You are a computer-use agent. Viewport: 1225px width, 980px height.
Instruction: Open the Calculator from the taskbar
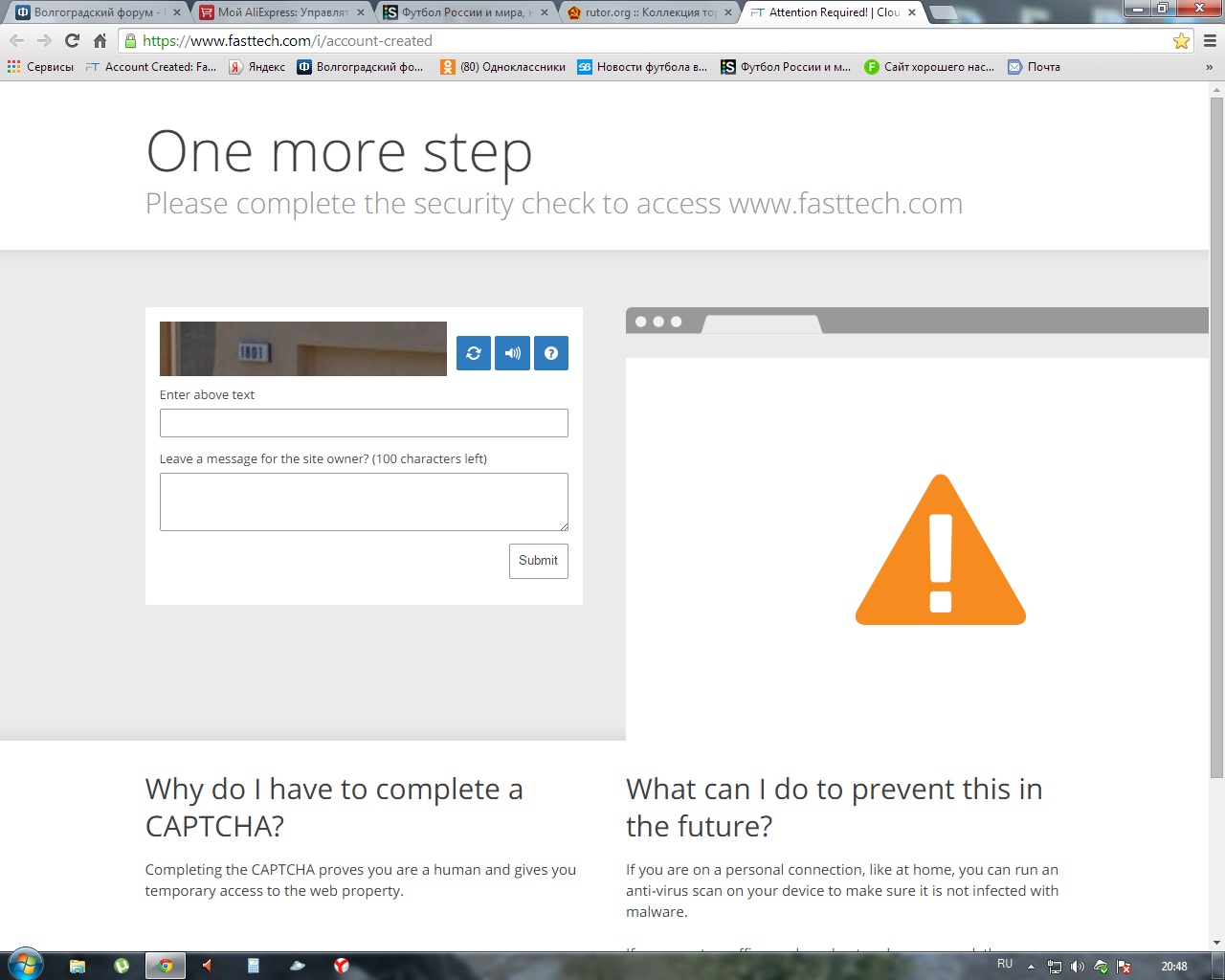point(254,966)
